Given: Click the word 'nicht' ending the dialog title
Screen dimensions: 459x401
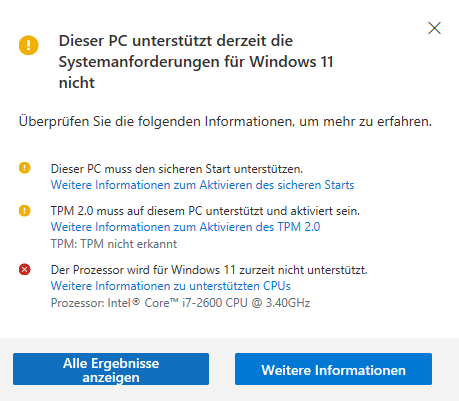Looking at the screenshot, I should pyautogui.click(x=77, y=83).
